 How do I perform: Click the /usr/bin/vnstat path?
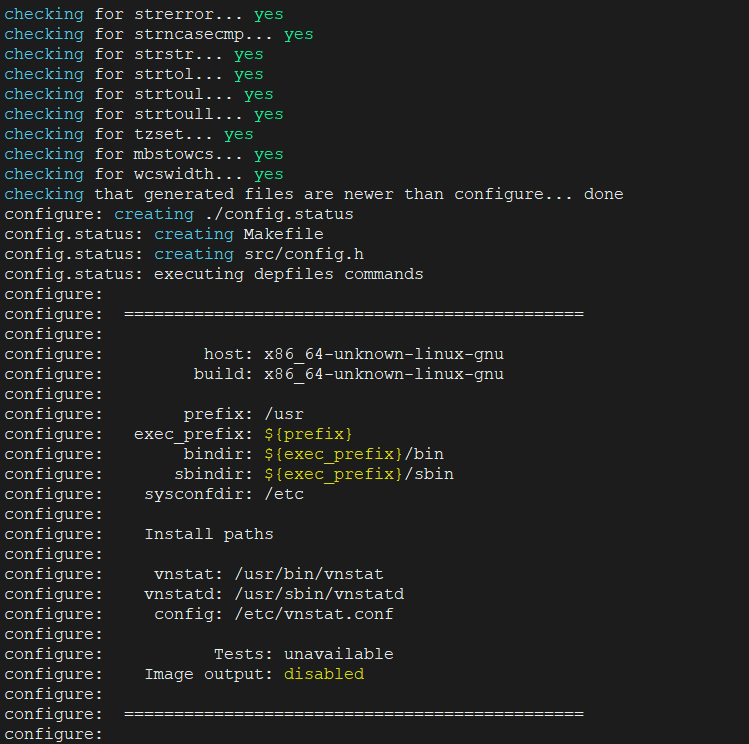(309, 574)
